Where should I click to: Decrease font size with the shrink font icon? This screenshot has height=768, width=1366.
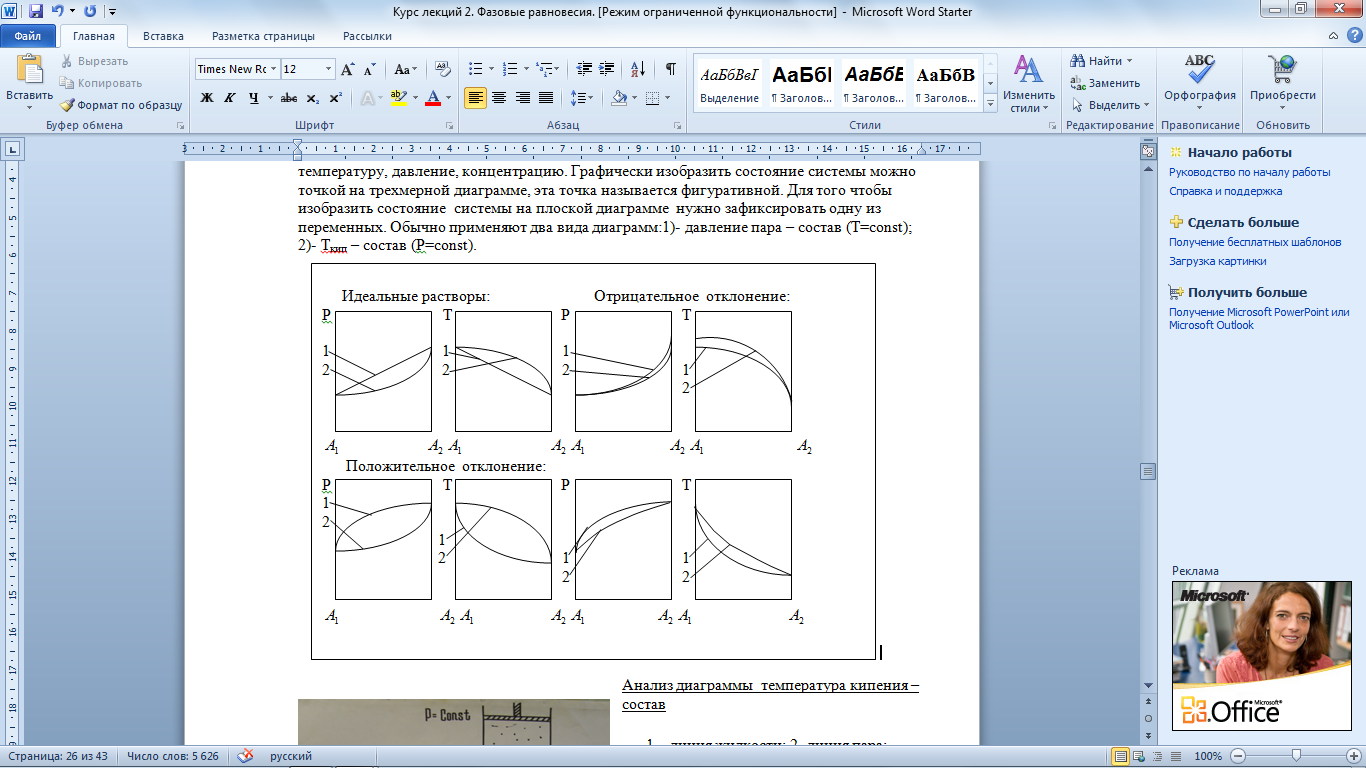pyautogui.click(x=369, y=69)
